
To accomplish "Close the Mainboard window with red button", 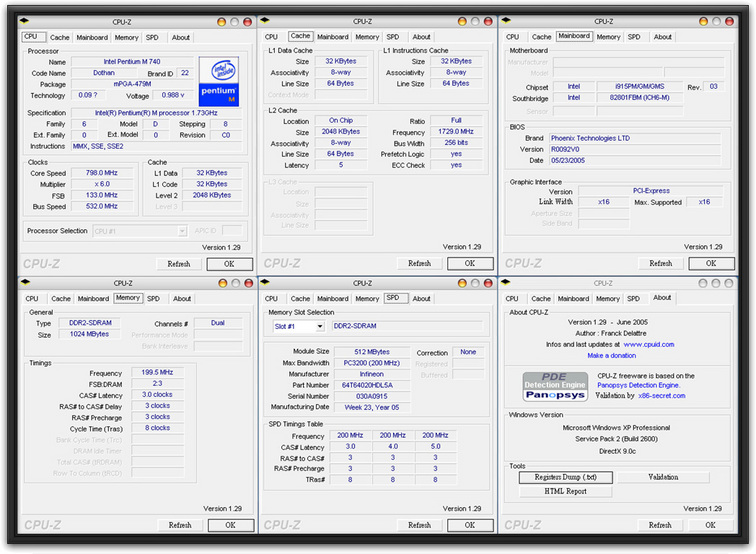I will (729, 21).
